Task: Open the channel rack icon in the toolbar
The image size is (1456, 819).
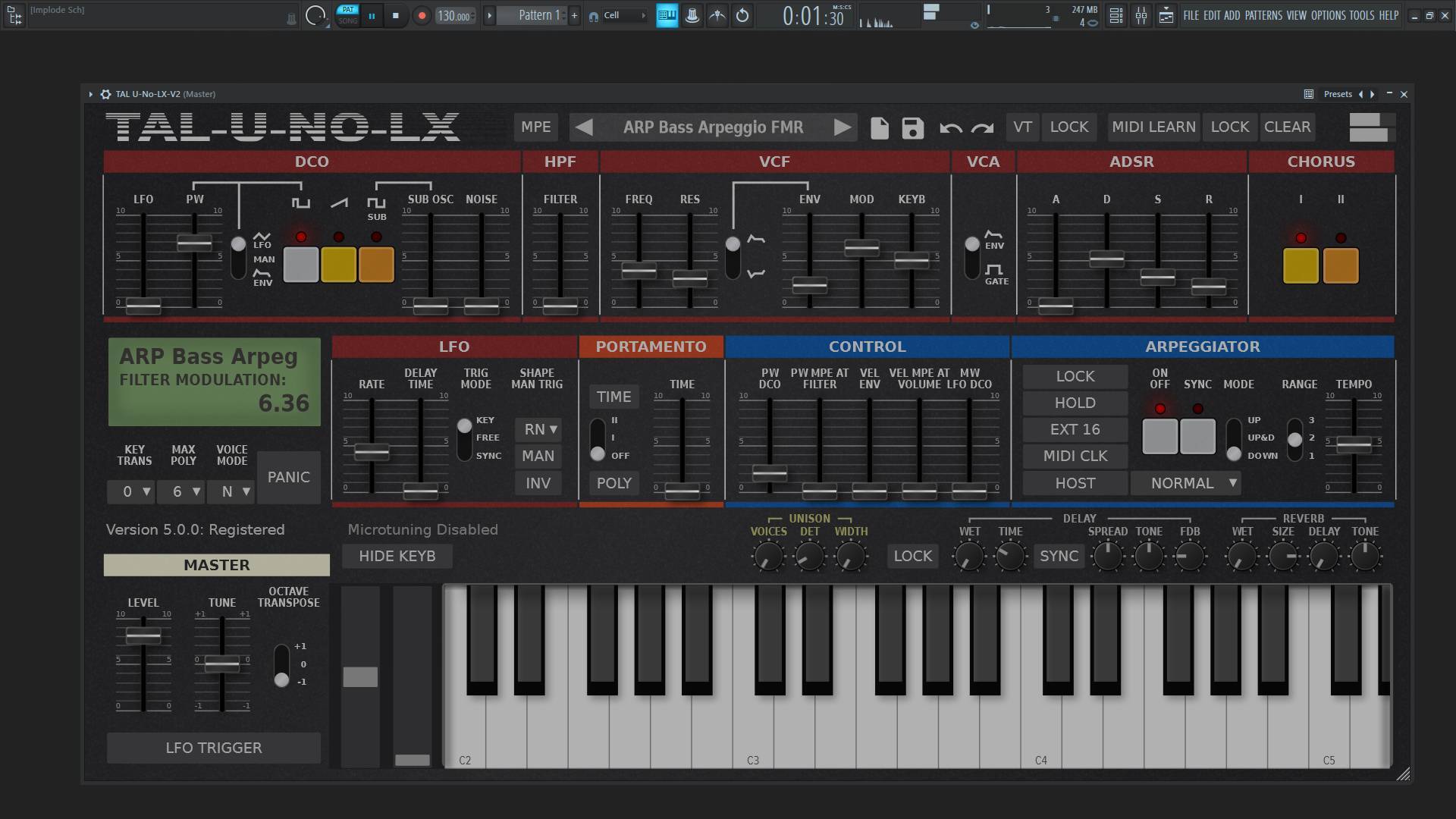Action: pos(1116,15)
